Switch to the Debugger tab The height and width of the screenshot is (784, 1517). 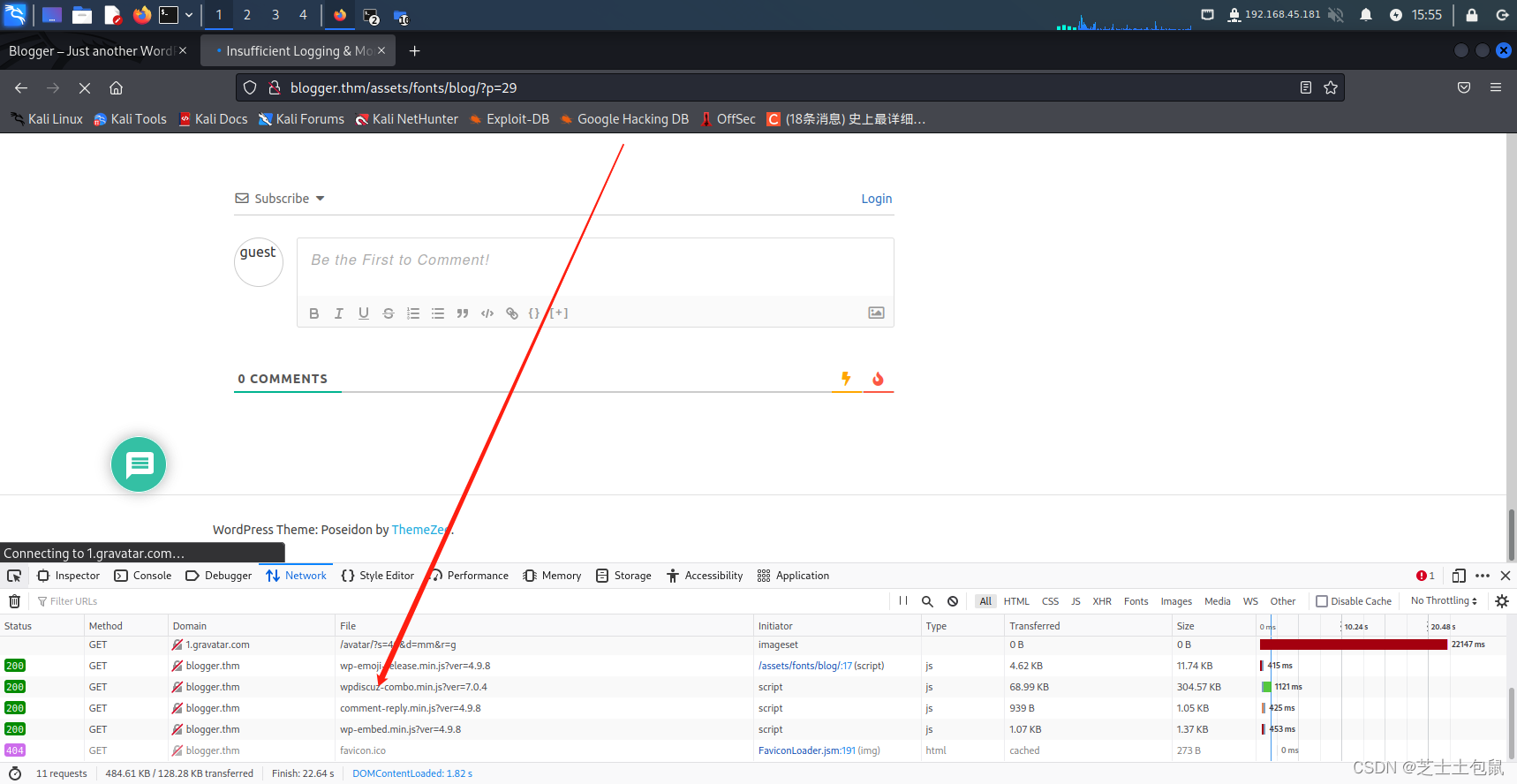tap(219, 576)
